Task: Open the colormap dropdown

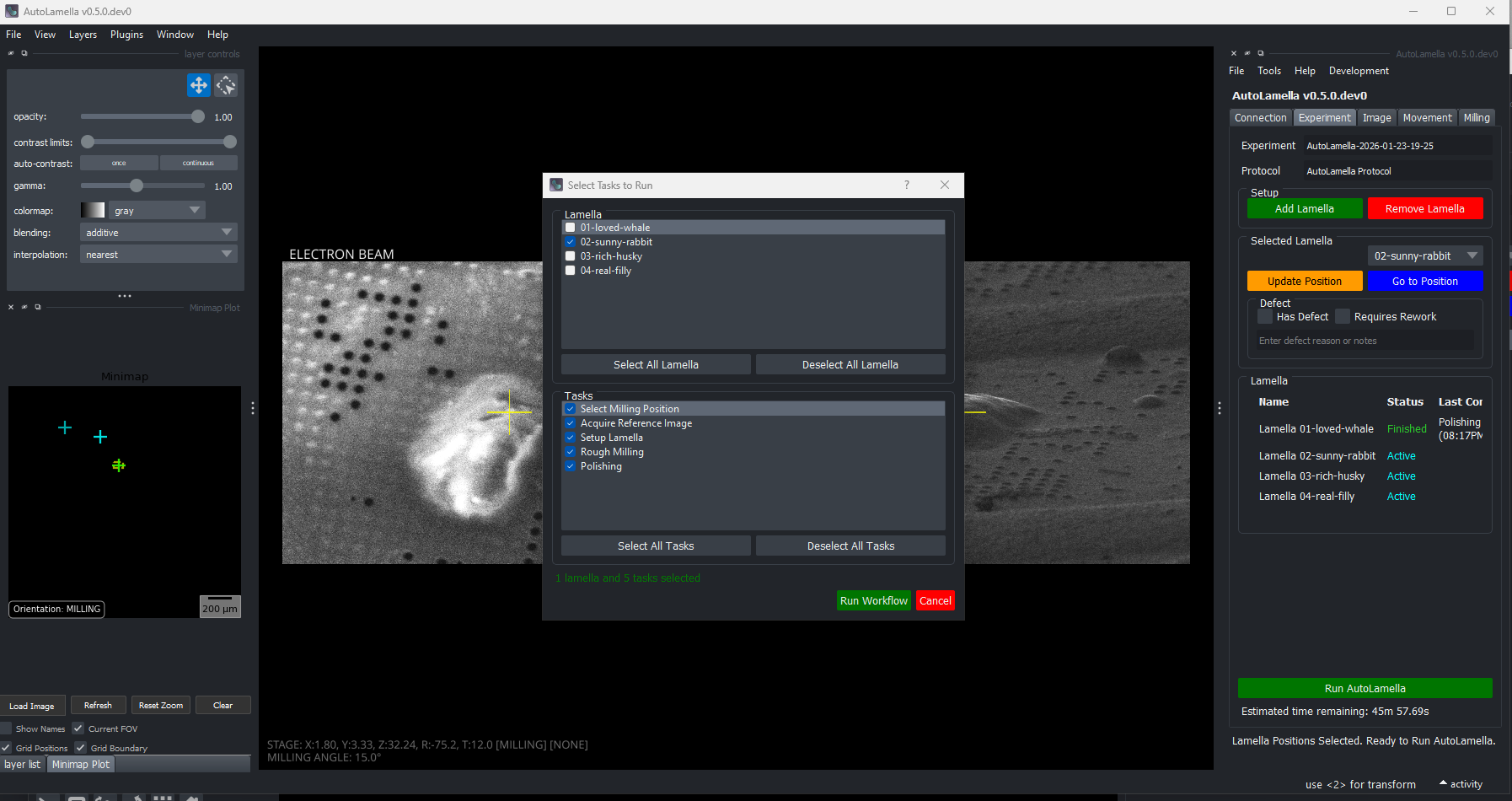Action: (x=157, y=211)
